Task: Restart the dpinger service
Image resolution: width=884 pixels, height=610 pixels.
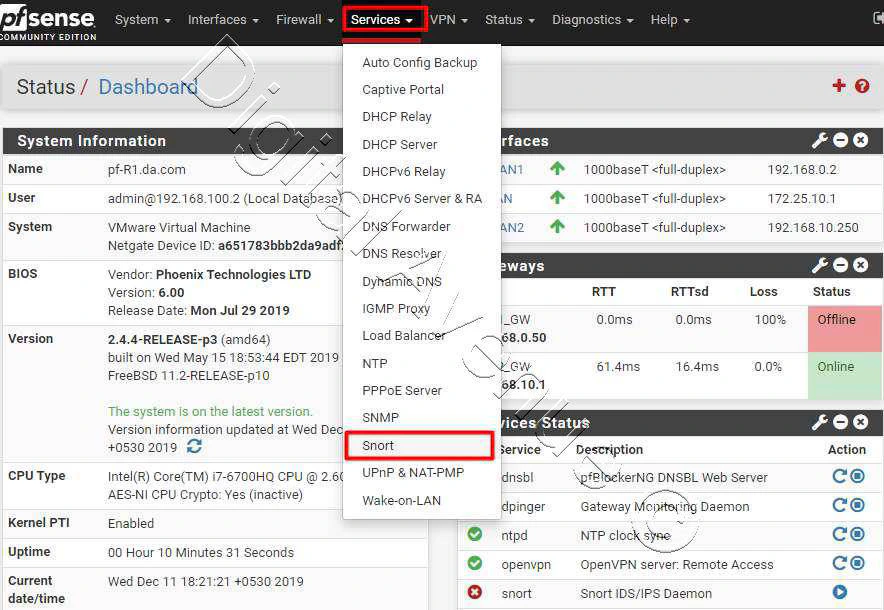Action: [839, 505]
